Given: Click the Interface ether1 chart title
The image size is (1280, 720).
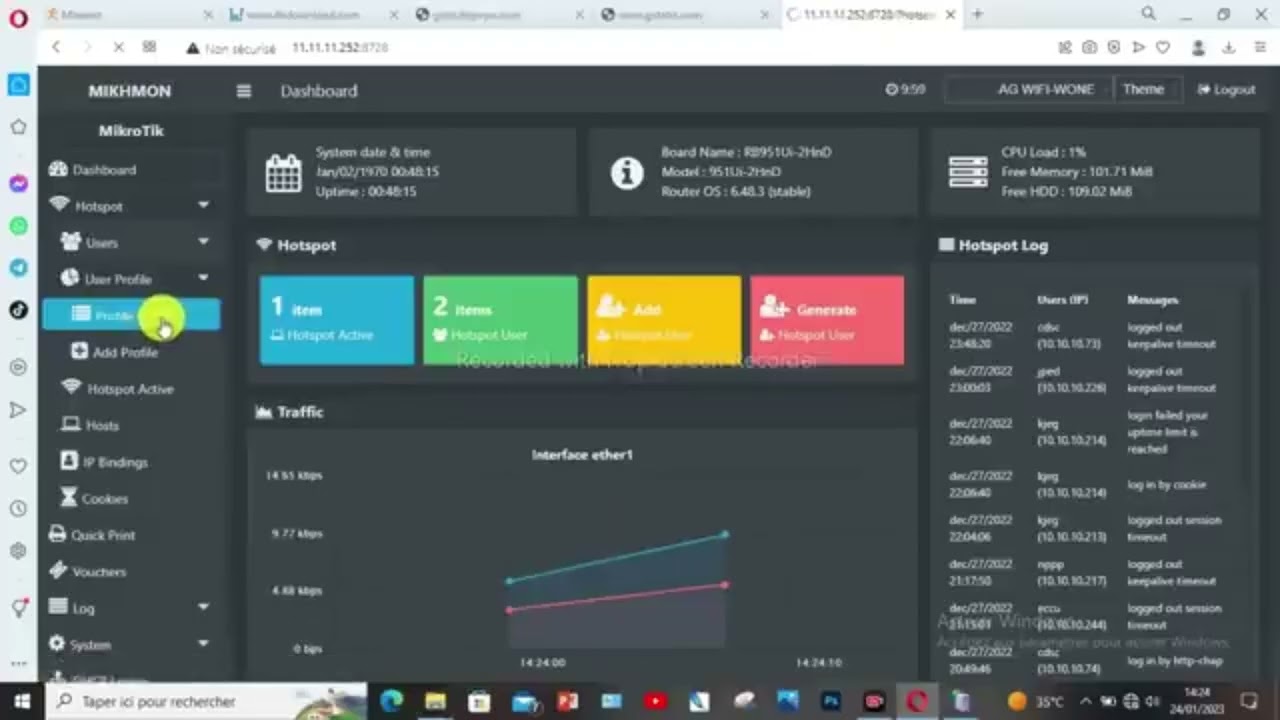Looking at the screenshot, I should click(582, 455).
